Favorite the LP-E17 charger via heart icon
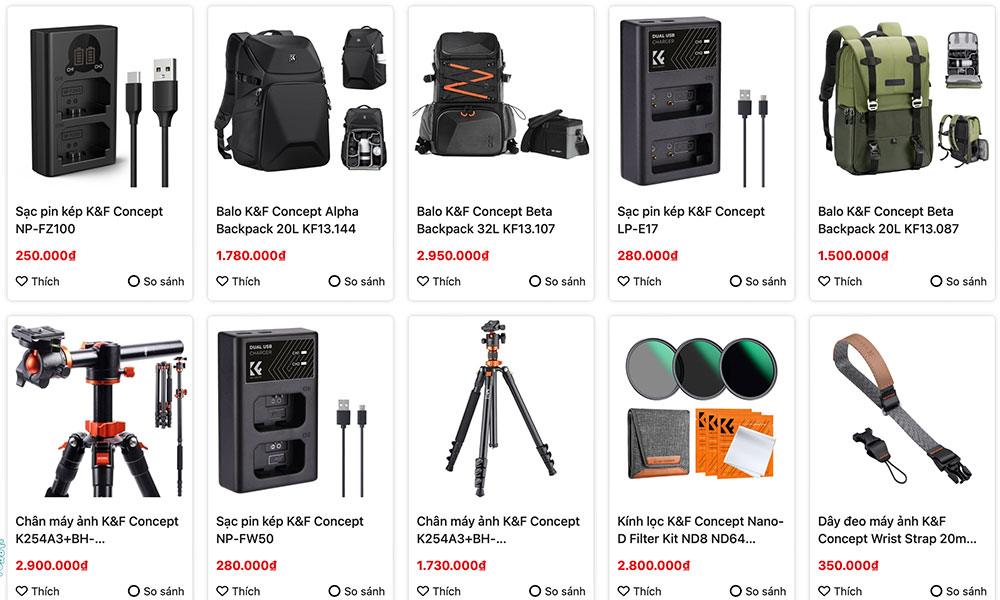 623,281
